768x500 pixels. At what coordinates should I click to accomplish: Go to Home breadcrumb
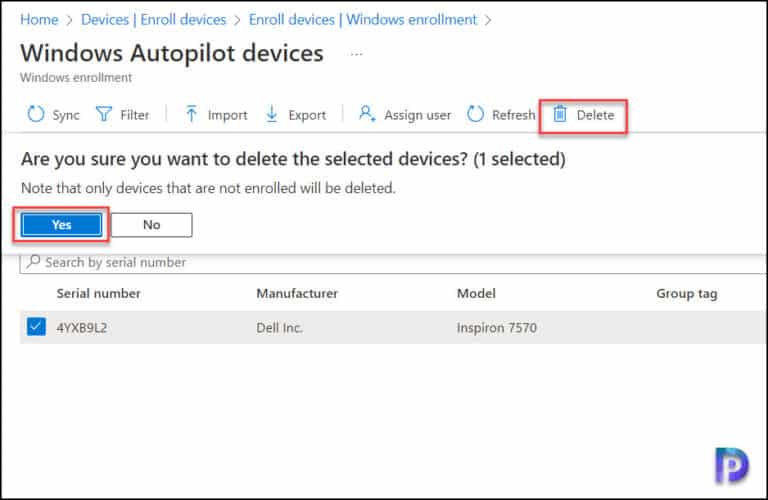[39, 20]
